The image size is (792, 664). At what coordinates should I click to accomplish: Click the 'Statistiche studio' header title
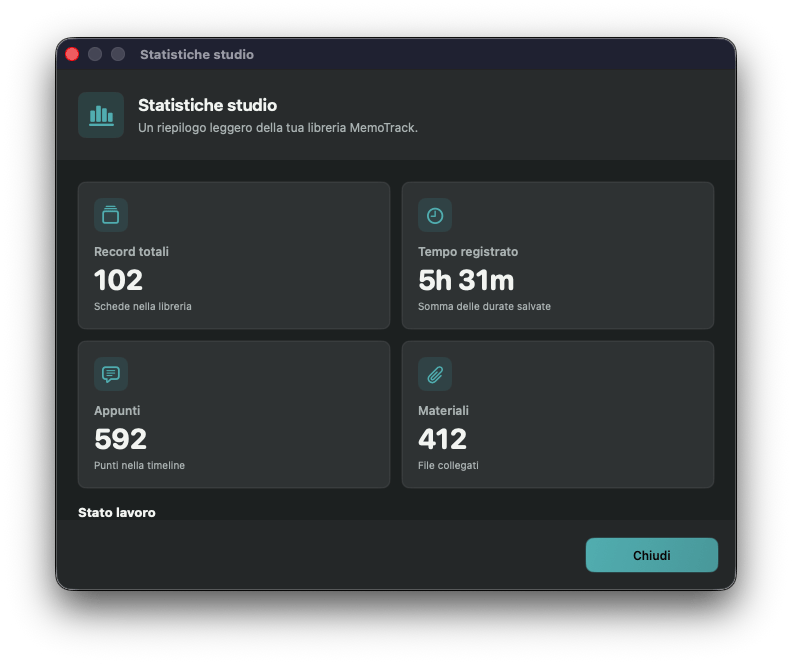coord(208,105)
